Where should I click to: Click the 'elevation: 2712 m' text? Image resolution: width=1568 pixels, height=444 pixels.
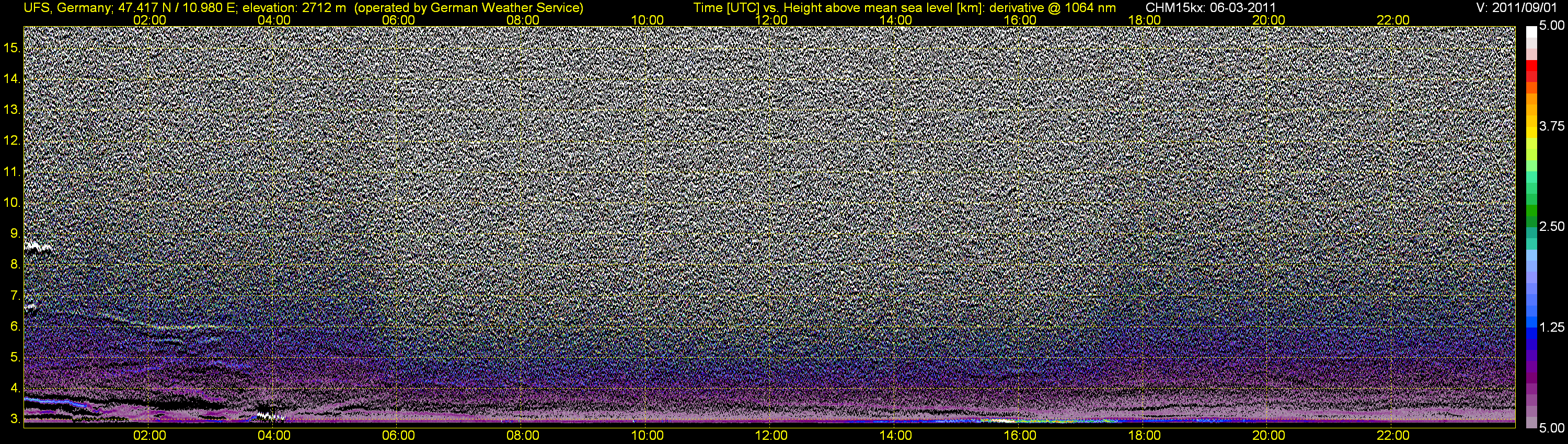click(x=294, y=8)
